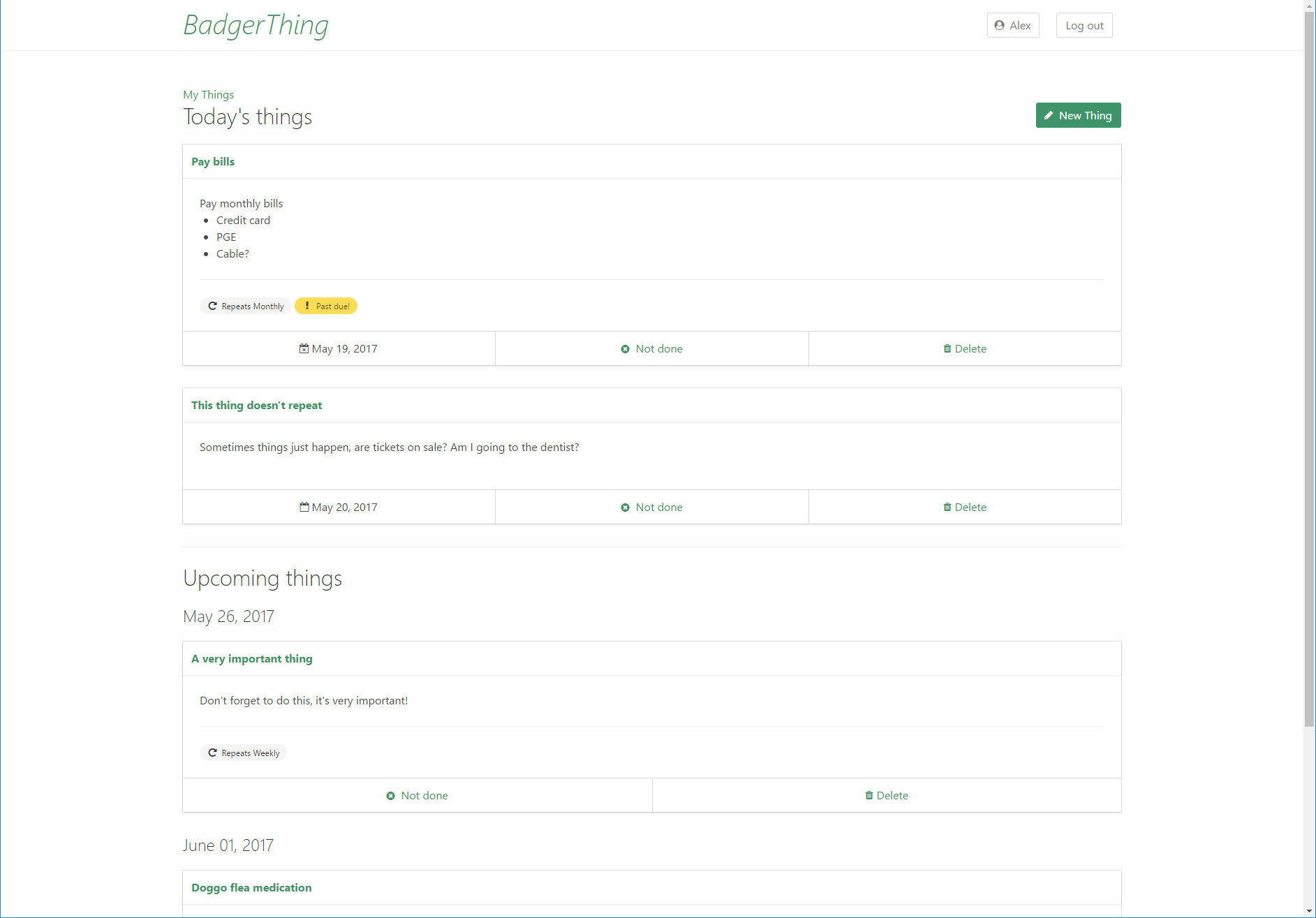Open A very important thing title
Screen dimensions: 1316x918
[251, 658]
